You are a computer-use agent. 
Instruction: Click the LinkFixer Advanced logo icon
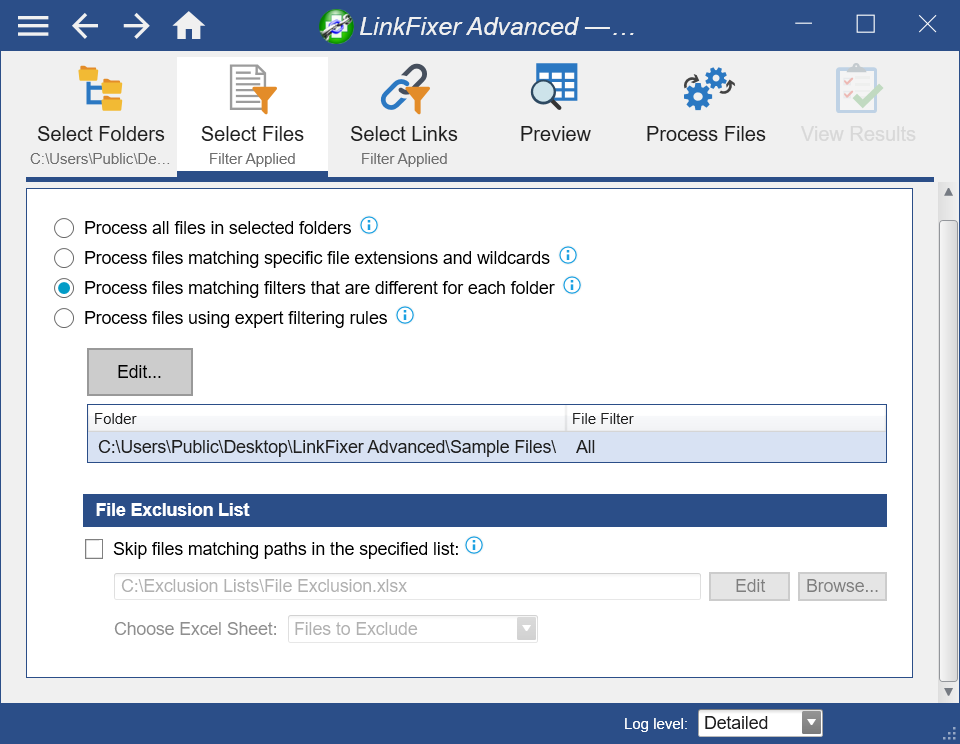pyautogui.click(x=336, y=26)
